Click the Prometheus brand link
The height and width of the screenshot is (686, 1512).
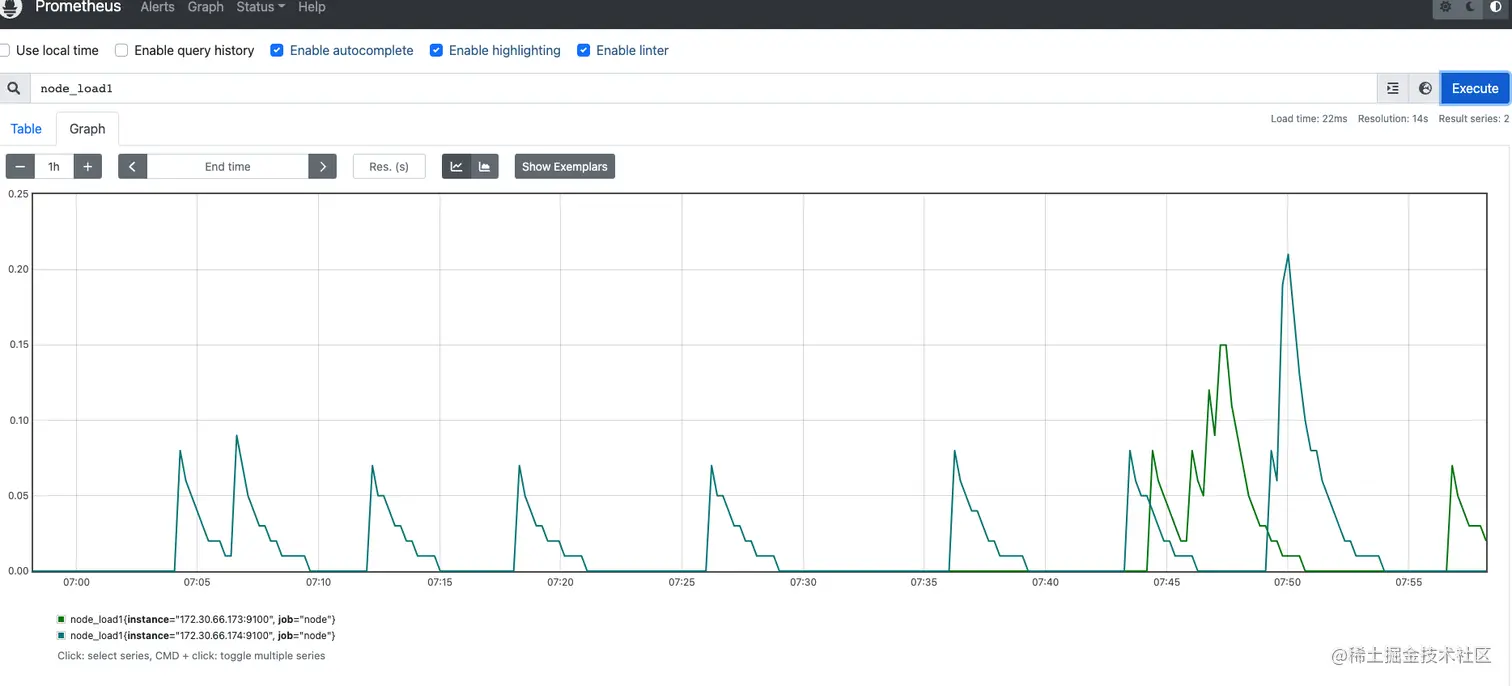pos(78,7)
